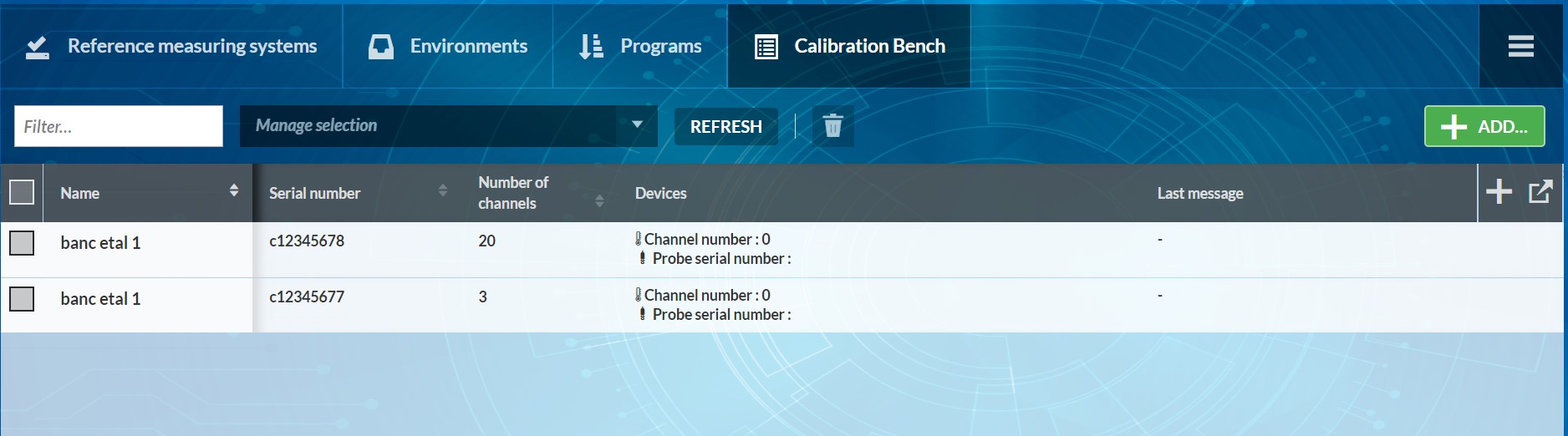The image size is (1568, 436).
Task: Click the Devices column header
Action: [660, 193]
